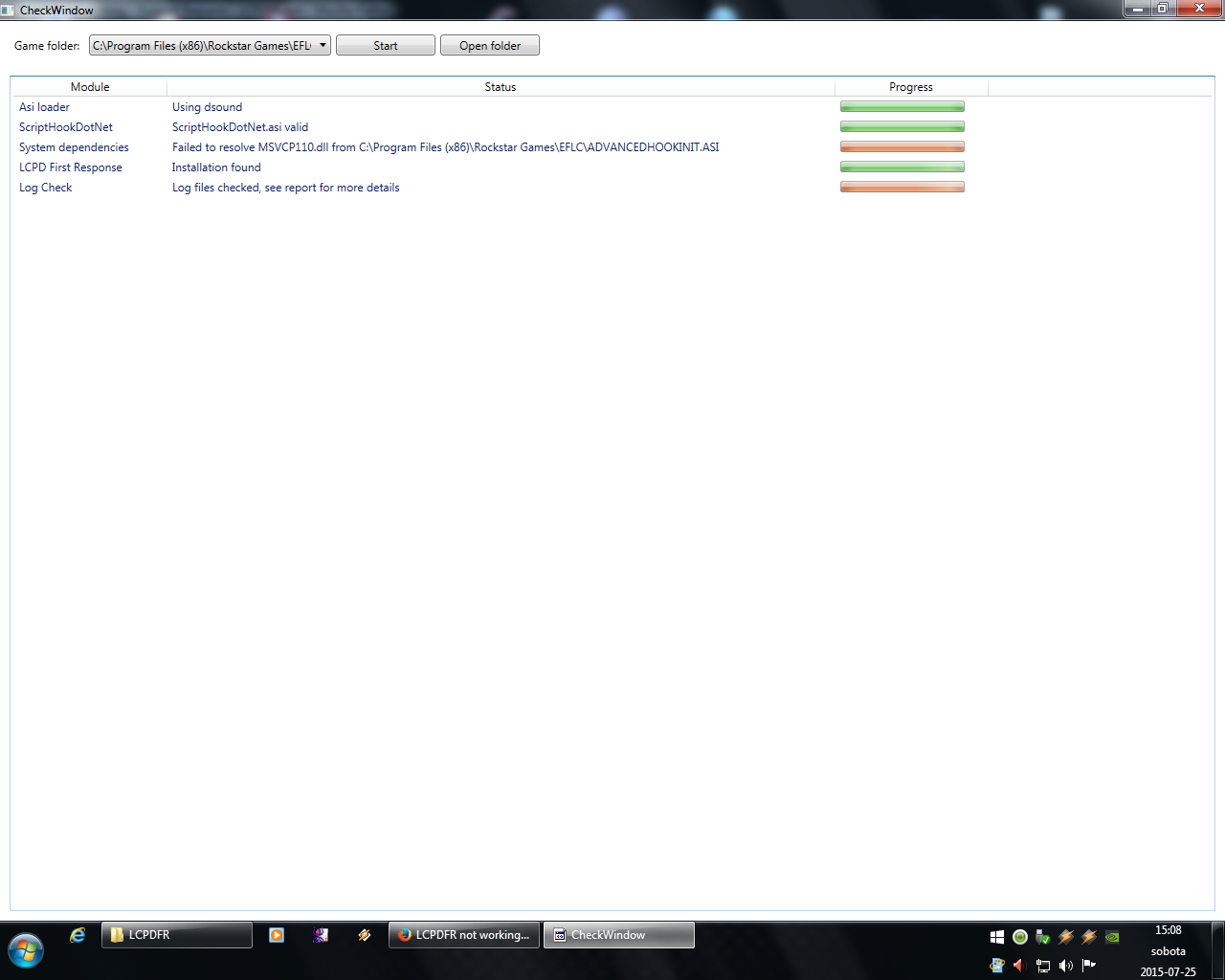1225x980 pixels.
Task: Click the Show Desktop strip past the clock
Action: coord(1217,950)
